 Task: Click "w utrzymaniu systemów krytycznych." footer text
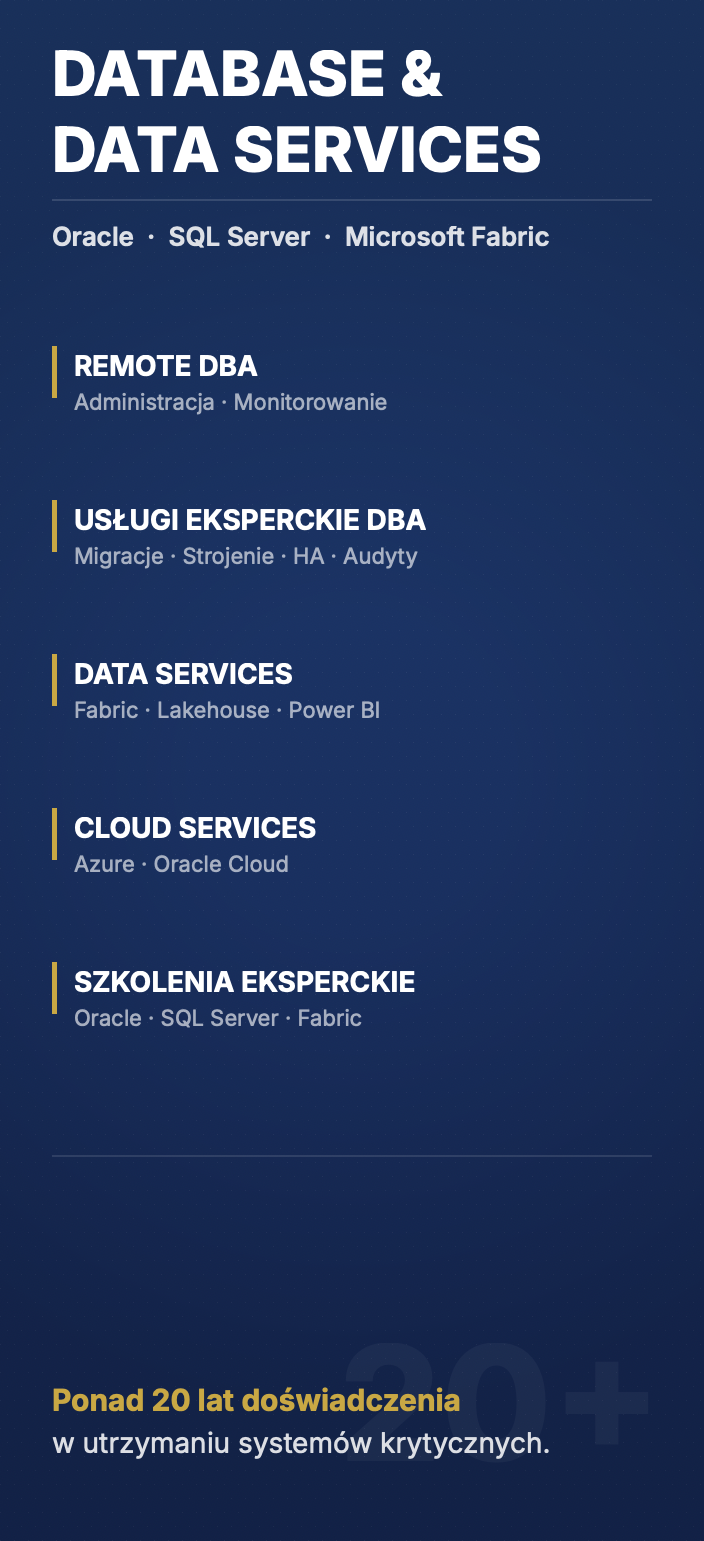coord(301,1444)
